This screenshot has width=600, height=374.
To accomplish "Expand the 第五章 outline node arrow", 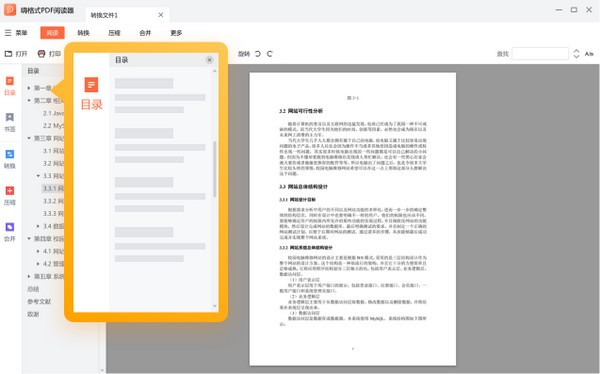I will 29,276.
